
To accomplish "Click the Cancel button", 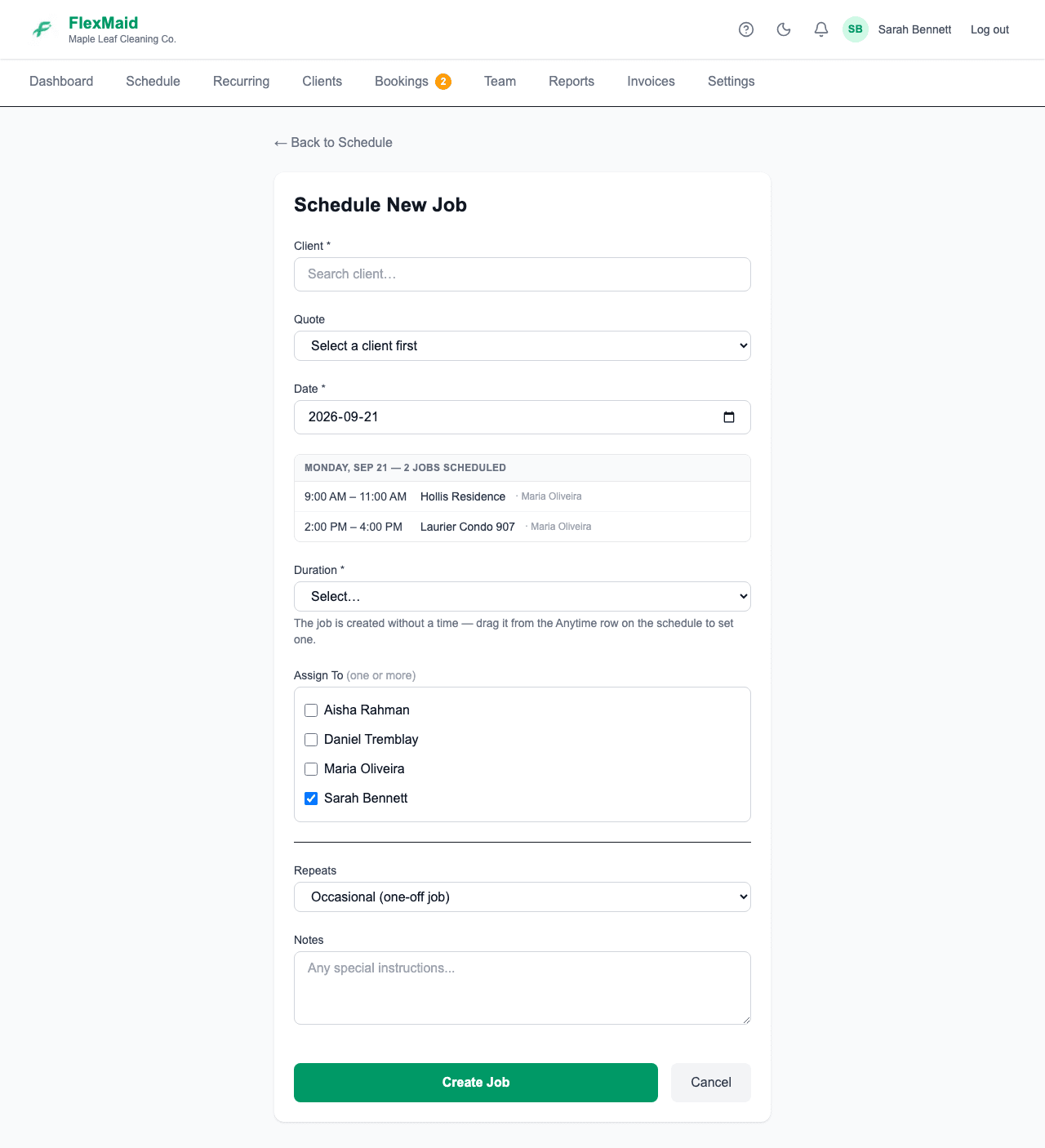I will pos(711,1083).
